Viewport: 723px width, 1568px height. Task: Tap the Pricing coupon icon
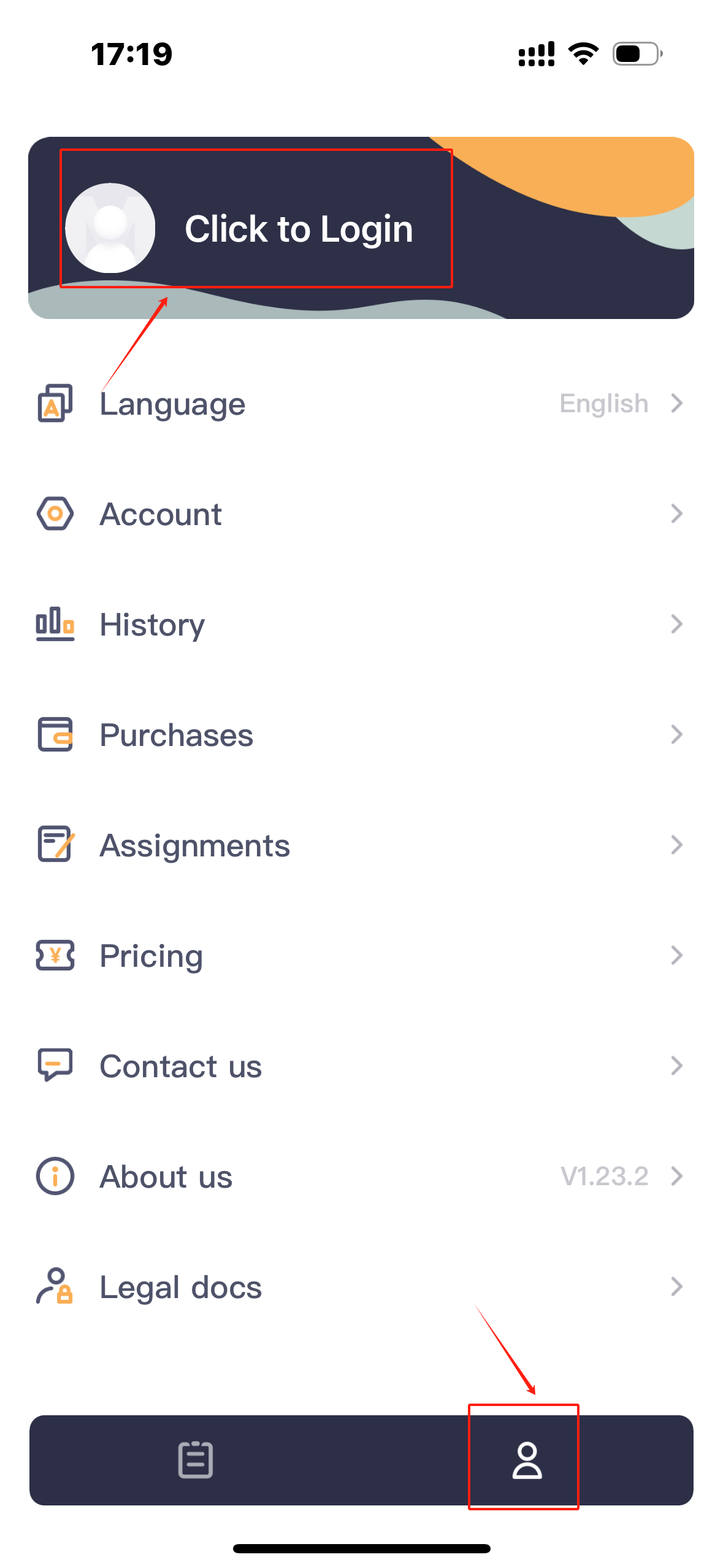click(x=55, y=955)
